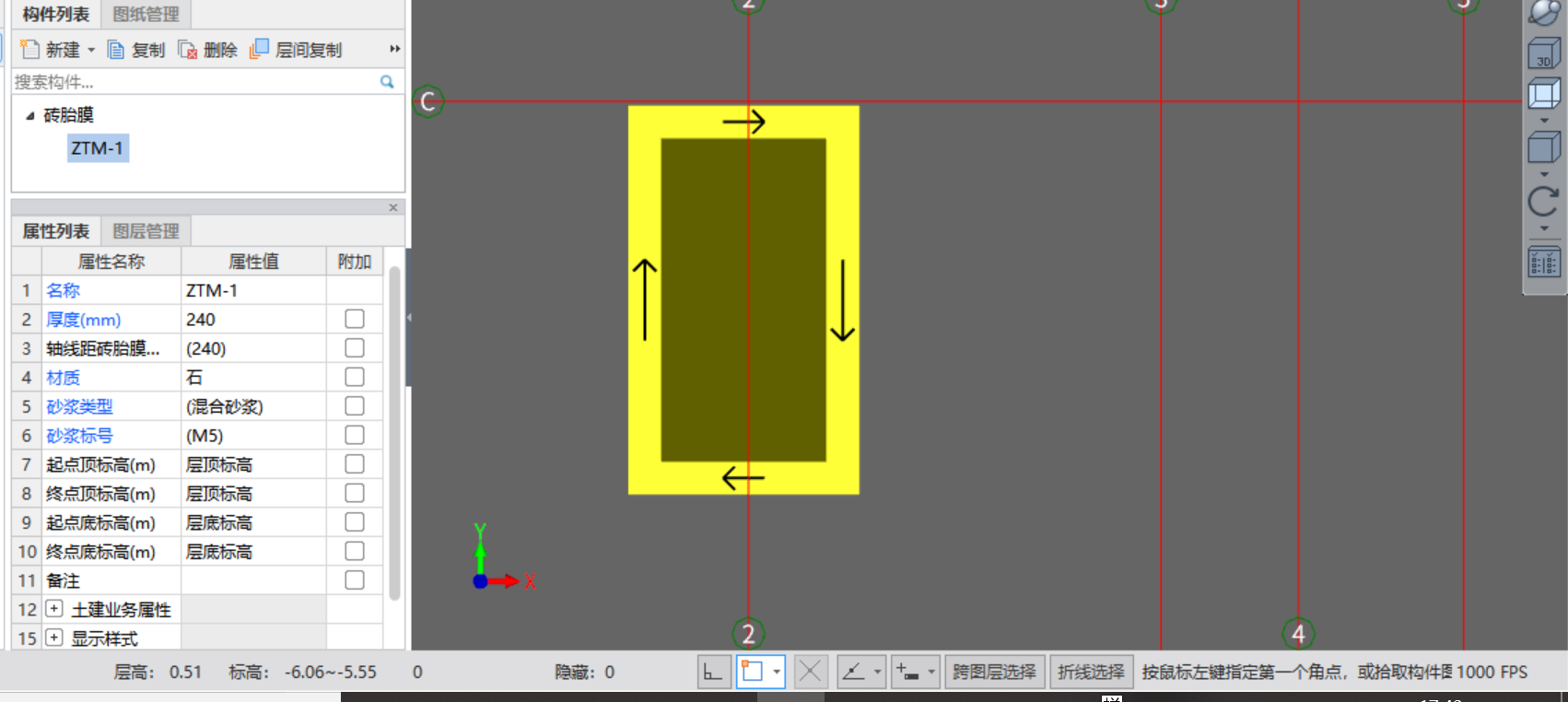This screenshot has height=702, width=1568.
Task: Collapse the left panel splitter arrow
Action: tap(409, 317)
